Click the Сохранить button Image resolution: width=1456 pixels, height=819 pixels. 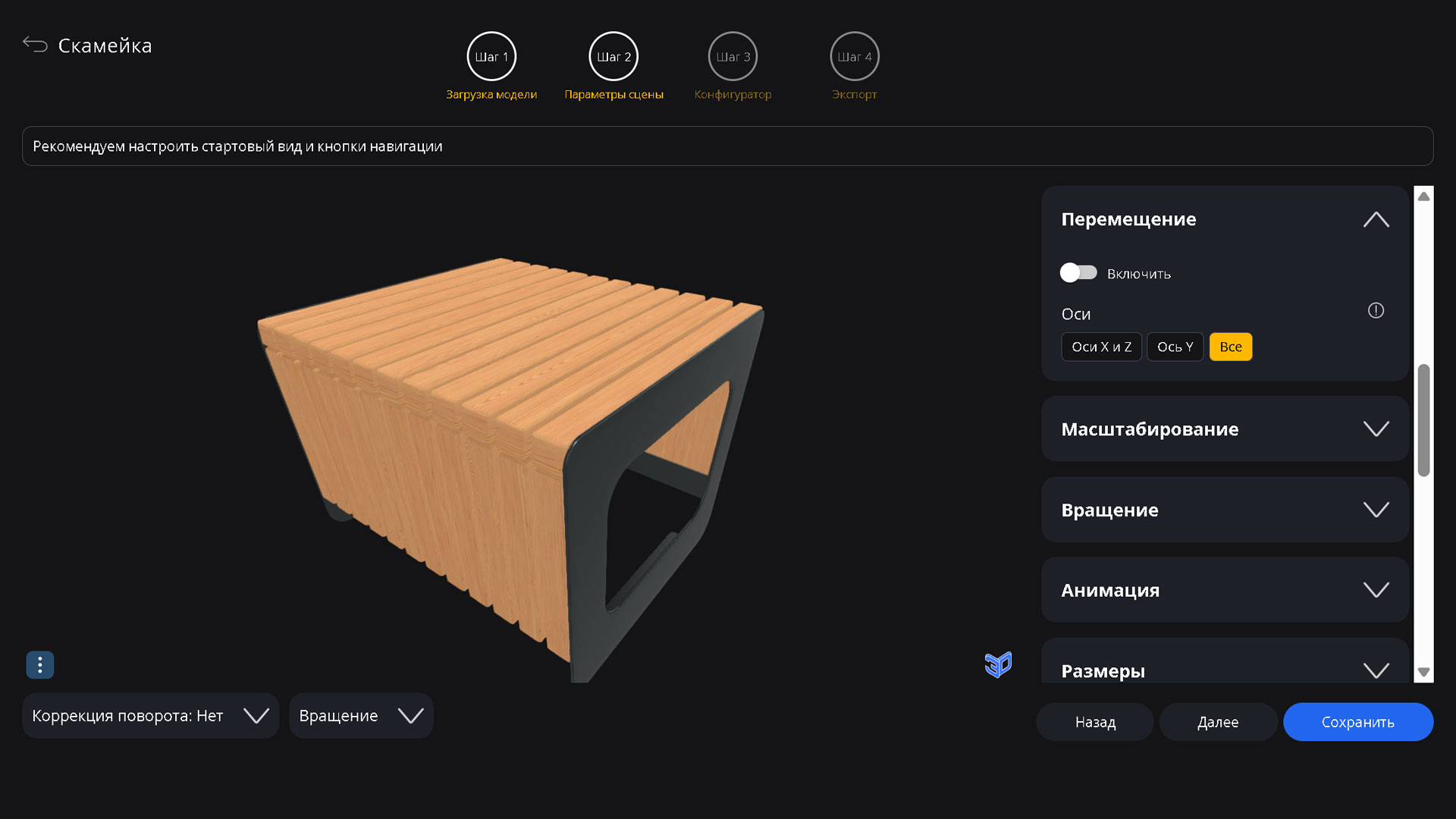click(x=1357, y=722)
